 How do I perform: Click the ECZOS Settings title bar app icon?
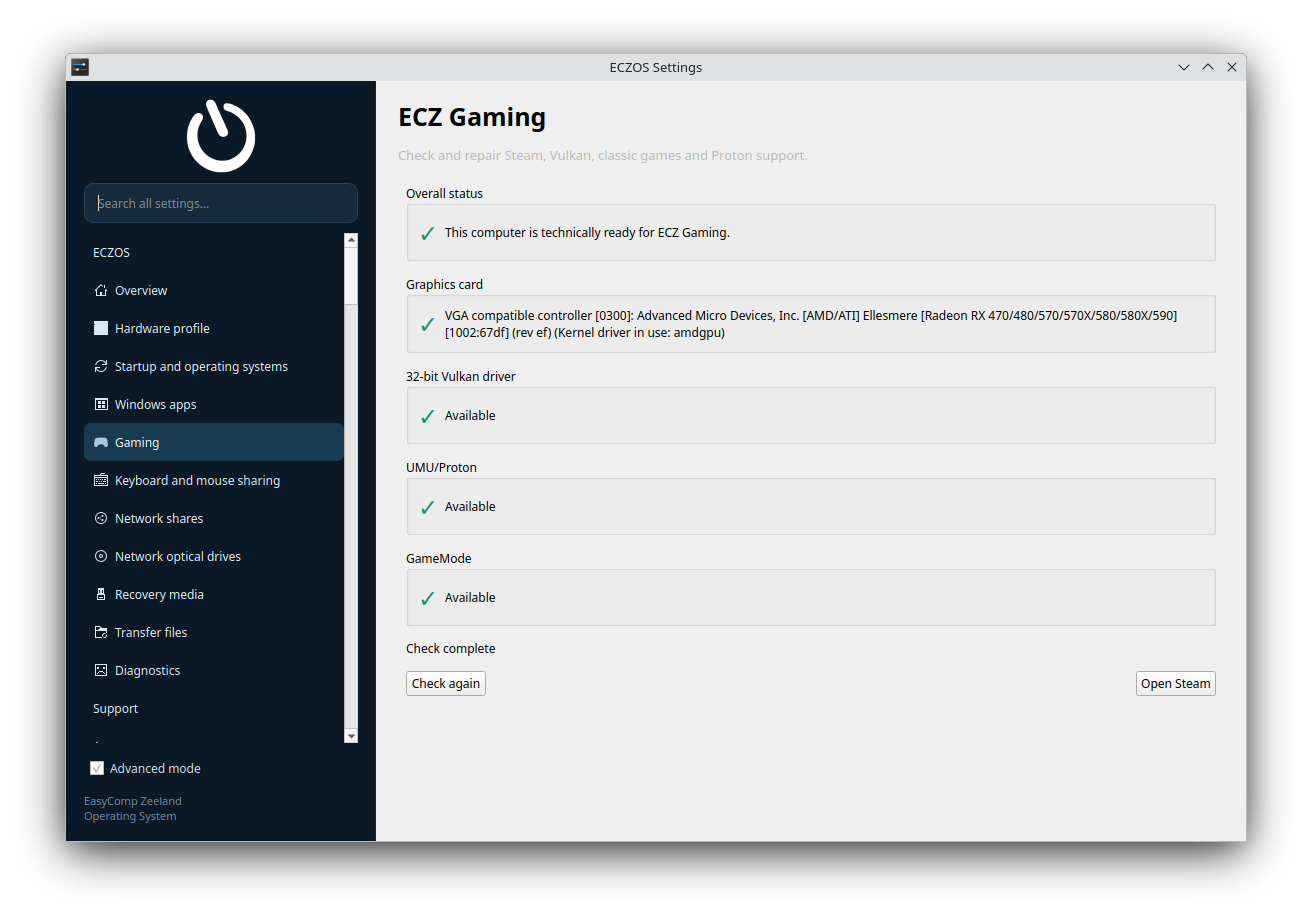[80, 67]
